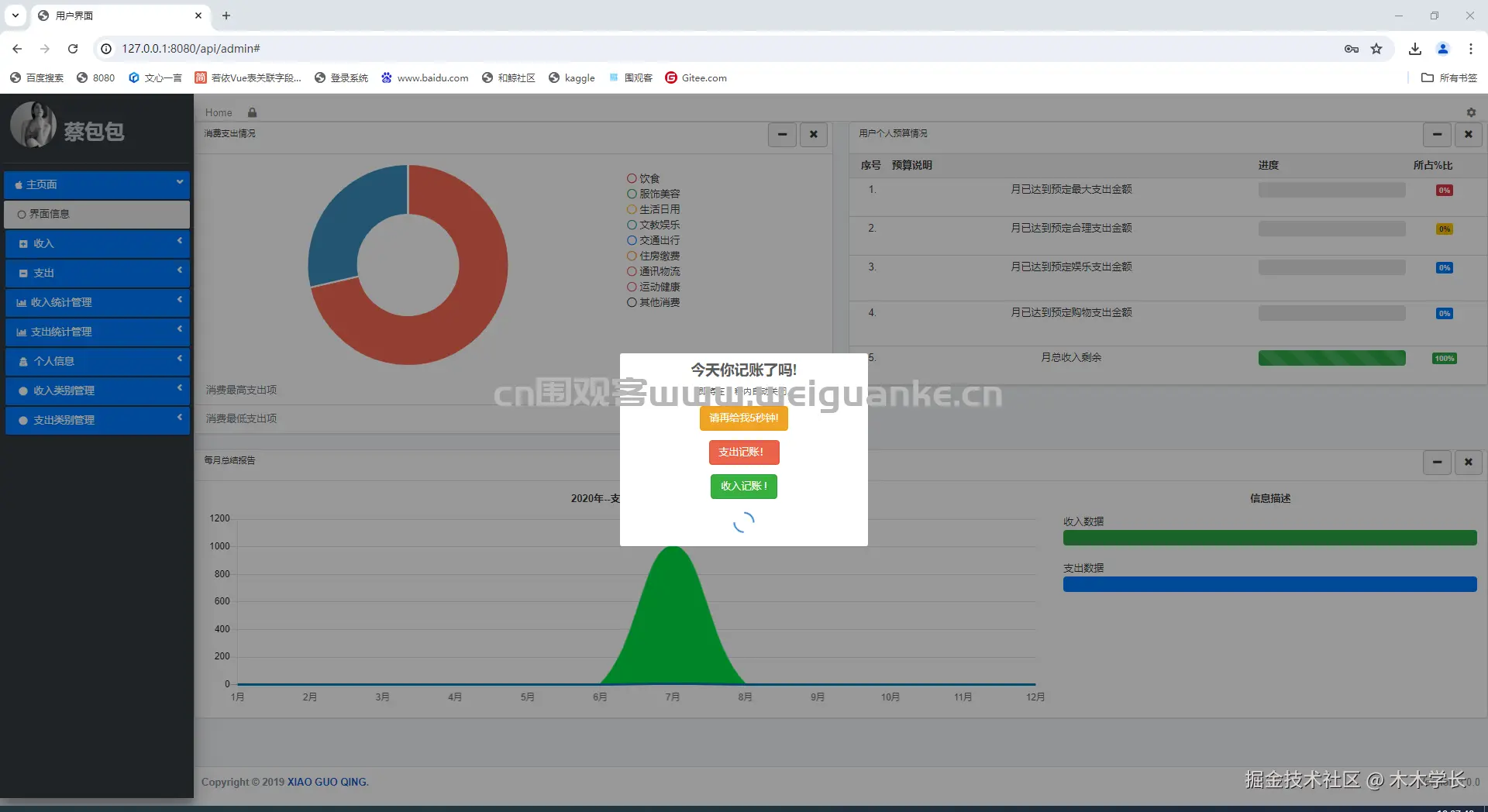Open the saved passwords key icon
1488x812 pixels.
(x=1352, y=49)
